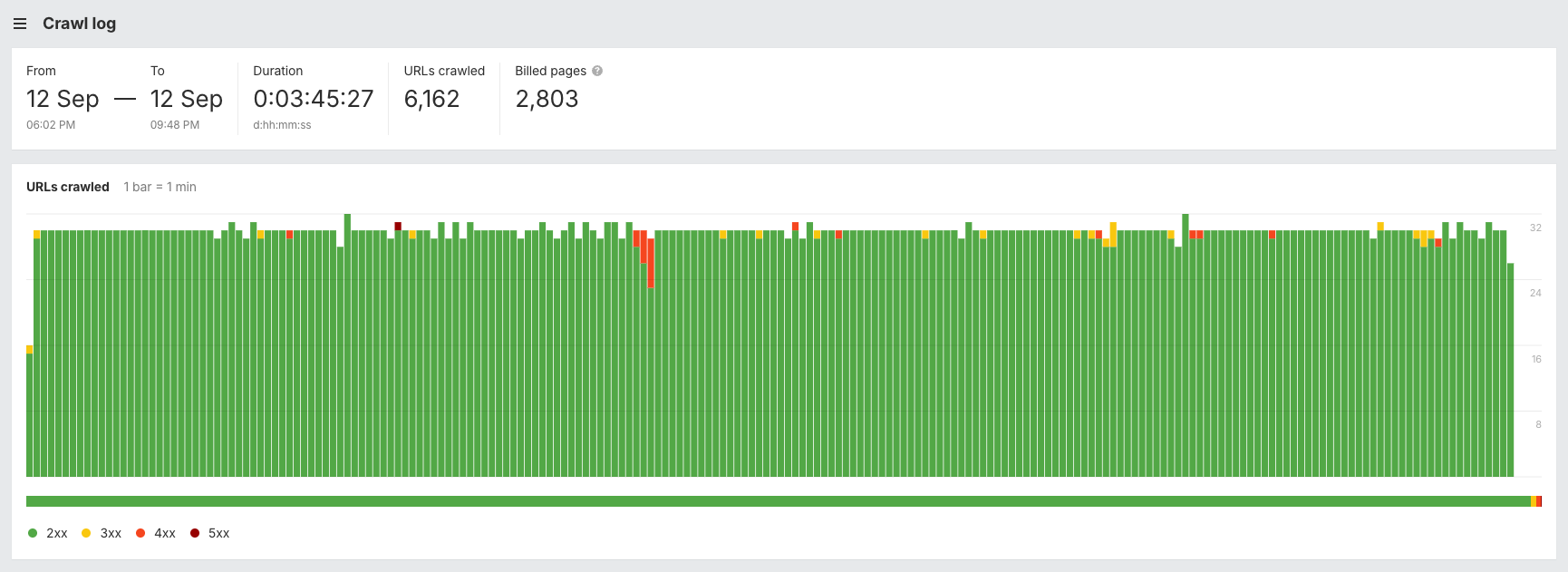
Task: Click the Billed pages value 2,803
Action: click(x=547, y=99)
